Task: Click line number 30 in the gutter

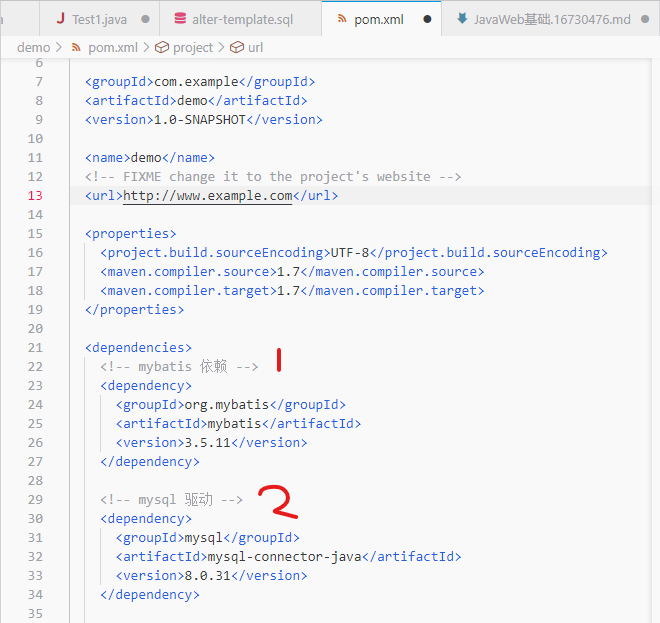Action: click(35, 519)
